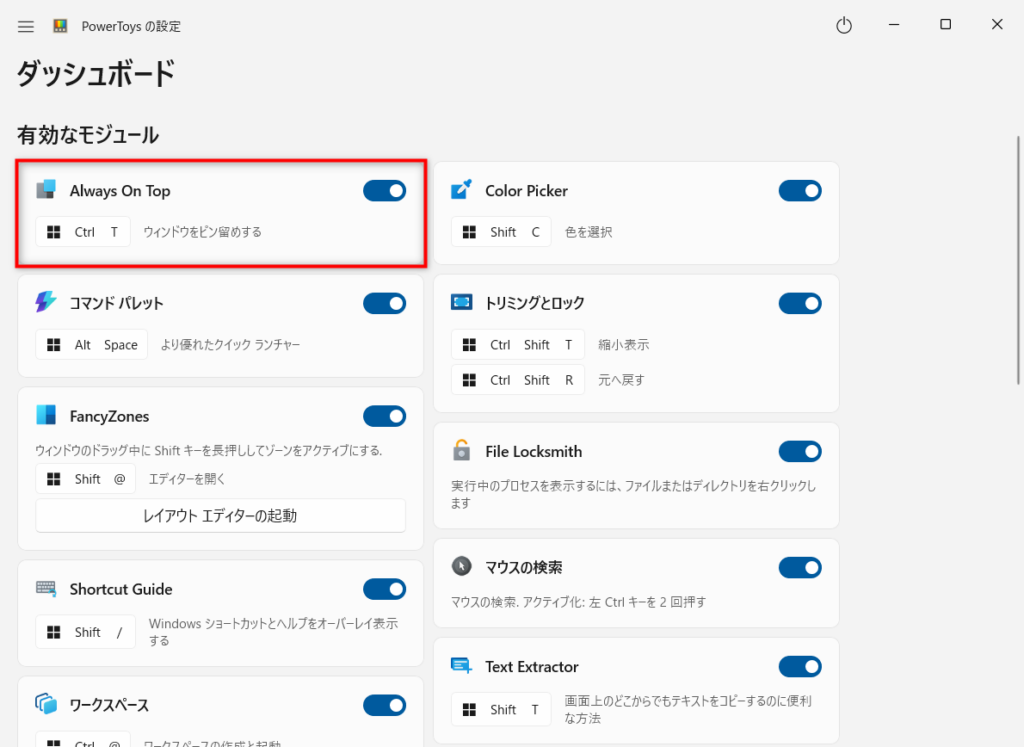Click the Win Shift @ shortcut for エディターを開く
1024x747 pixels.
(86, 479)
